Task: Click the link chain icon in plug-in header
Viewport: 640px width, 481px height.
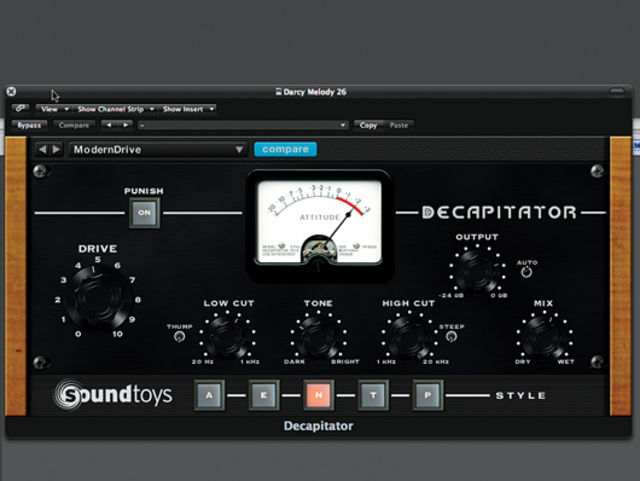Action: pos(20,109)
